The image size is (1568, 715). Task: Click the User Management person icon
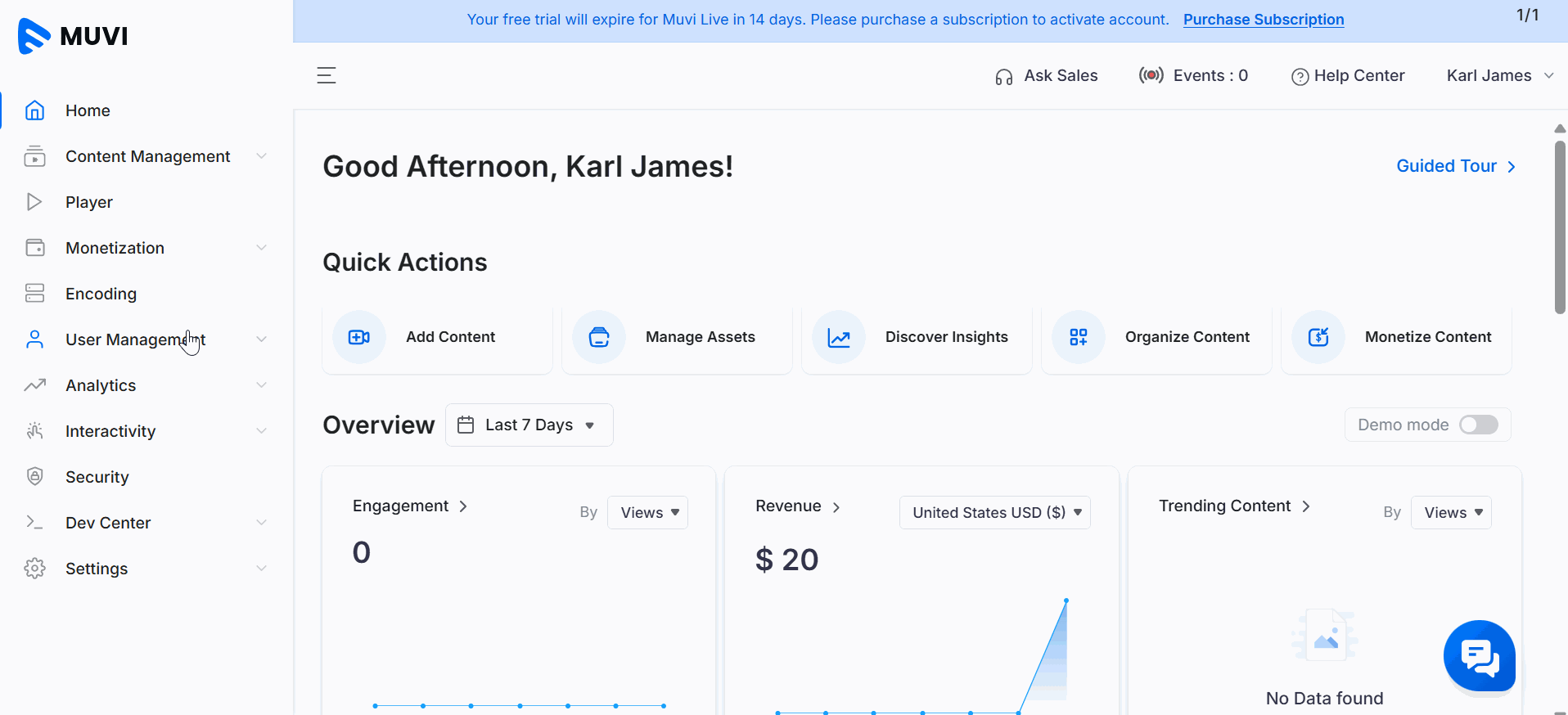(34, 340)
